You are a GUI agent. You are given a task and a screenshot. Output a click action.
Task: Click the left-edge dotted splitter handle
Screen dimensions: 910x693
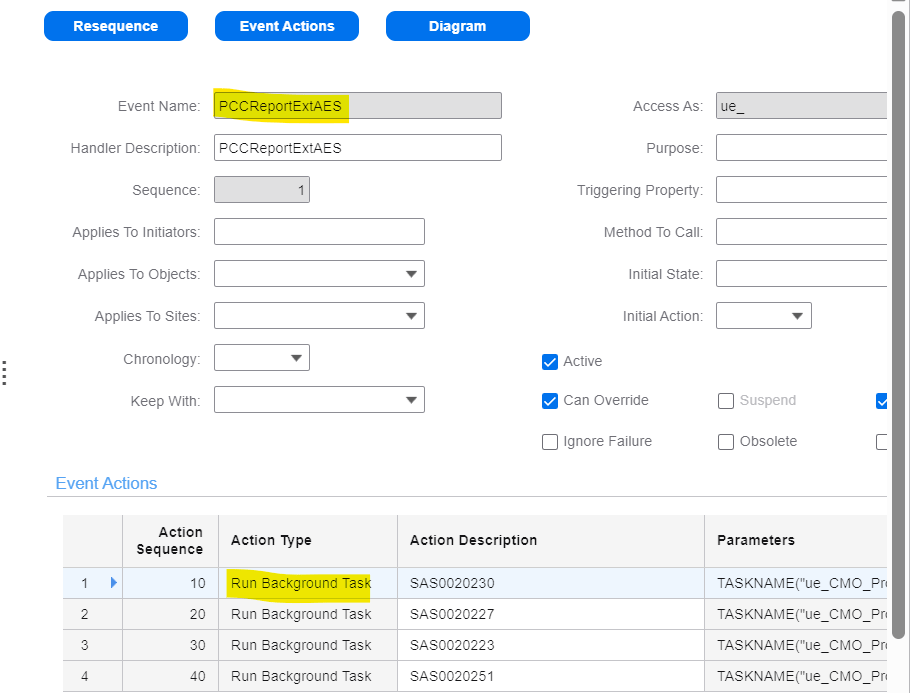tap(4, 373)
